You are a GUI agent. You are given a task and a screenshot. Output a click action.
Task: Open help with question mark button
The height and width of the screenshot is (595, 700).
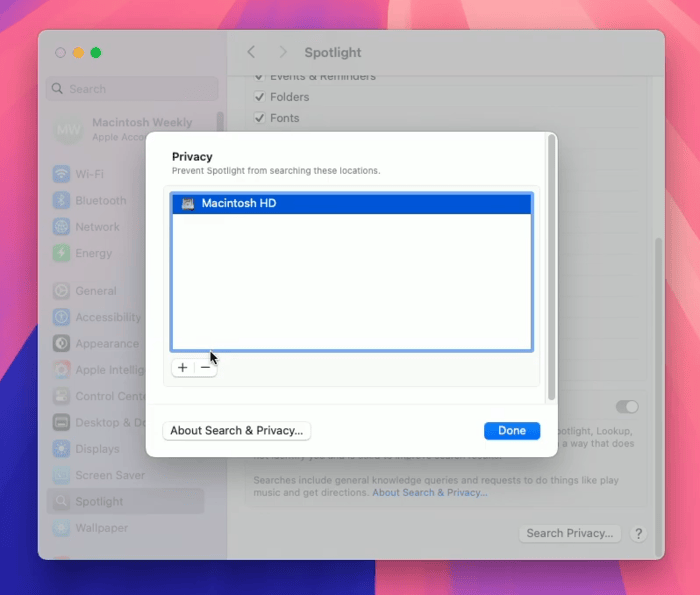[x=638, y=533]
